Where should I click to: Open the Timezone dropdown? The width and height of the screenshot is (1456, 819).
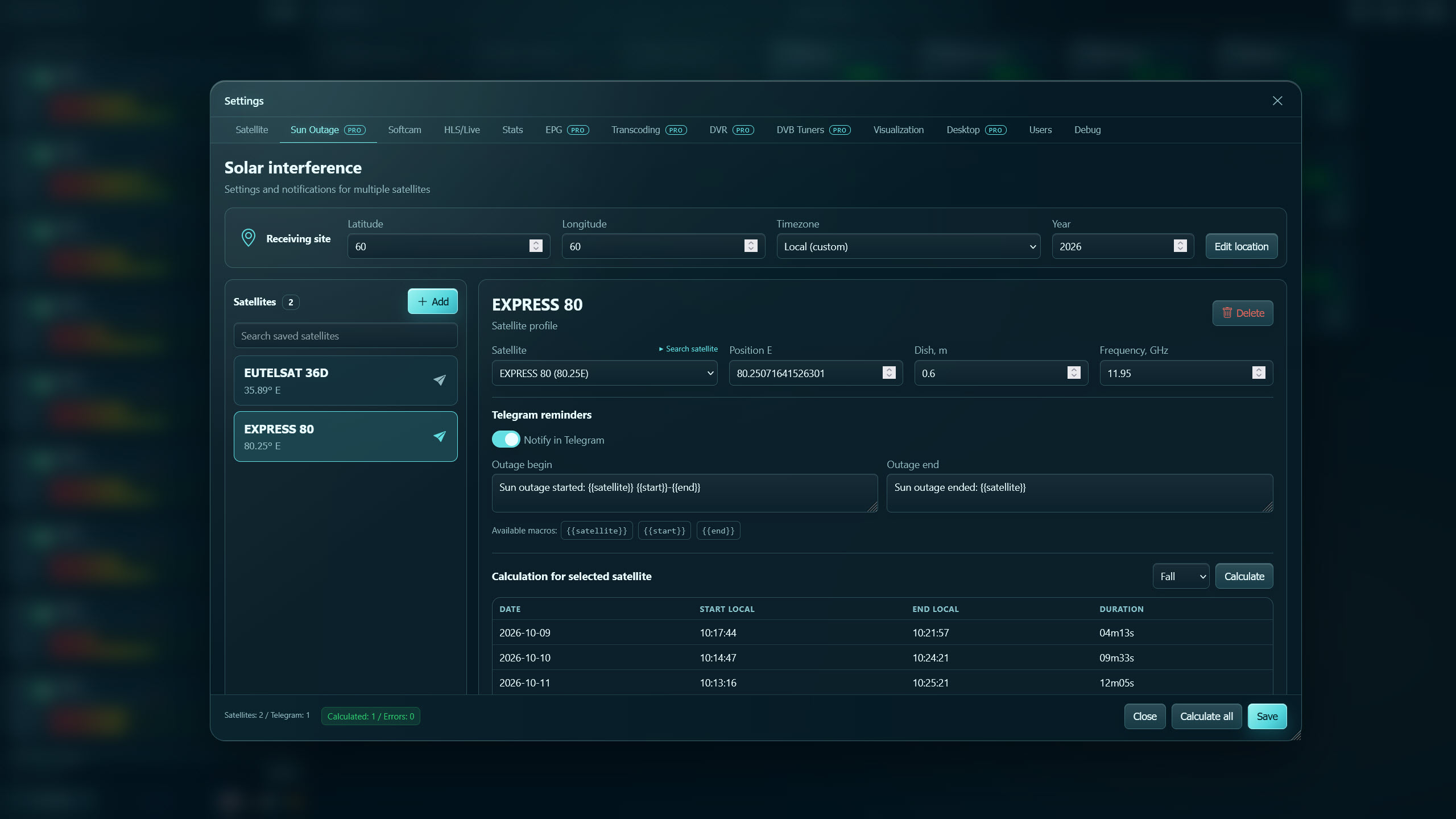point(908,246)
